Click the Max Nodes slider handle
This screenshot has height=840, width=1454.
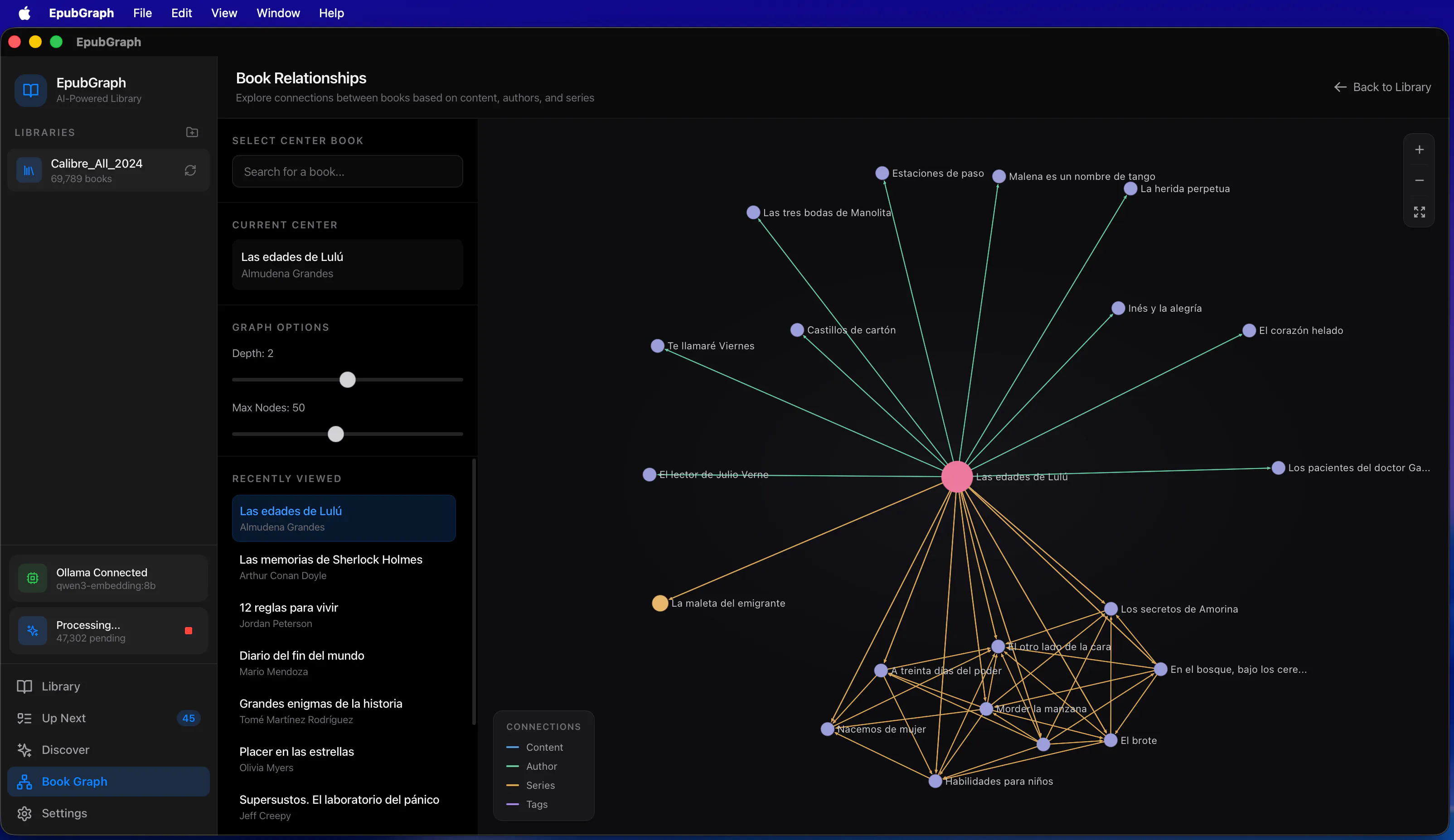pos(336,434)
